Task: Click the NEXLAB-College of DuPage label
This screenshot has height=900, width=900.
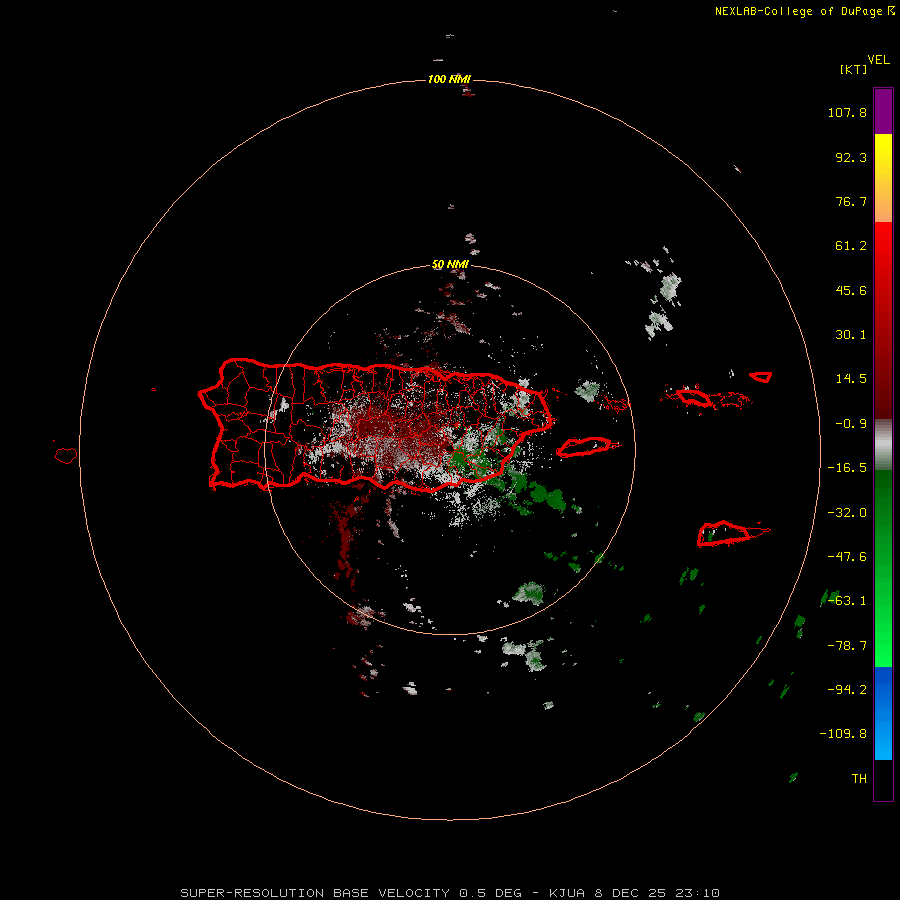Action: (805, 11)
